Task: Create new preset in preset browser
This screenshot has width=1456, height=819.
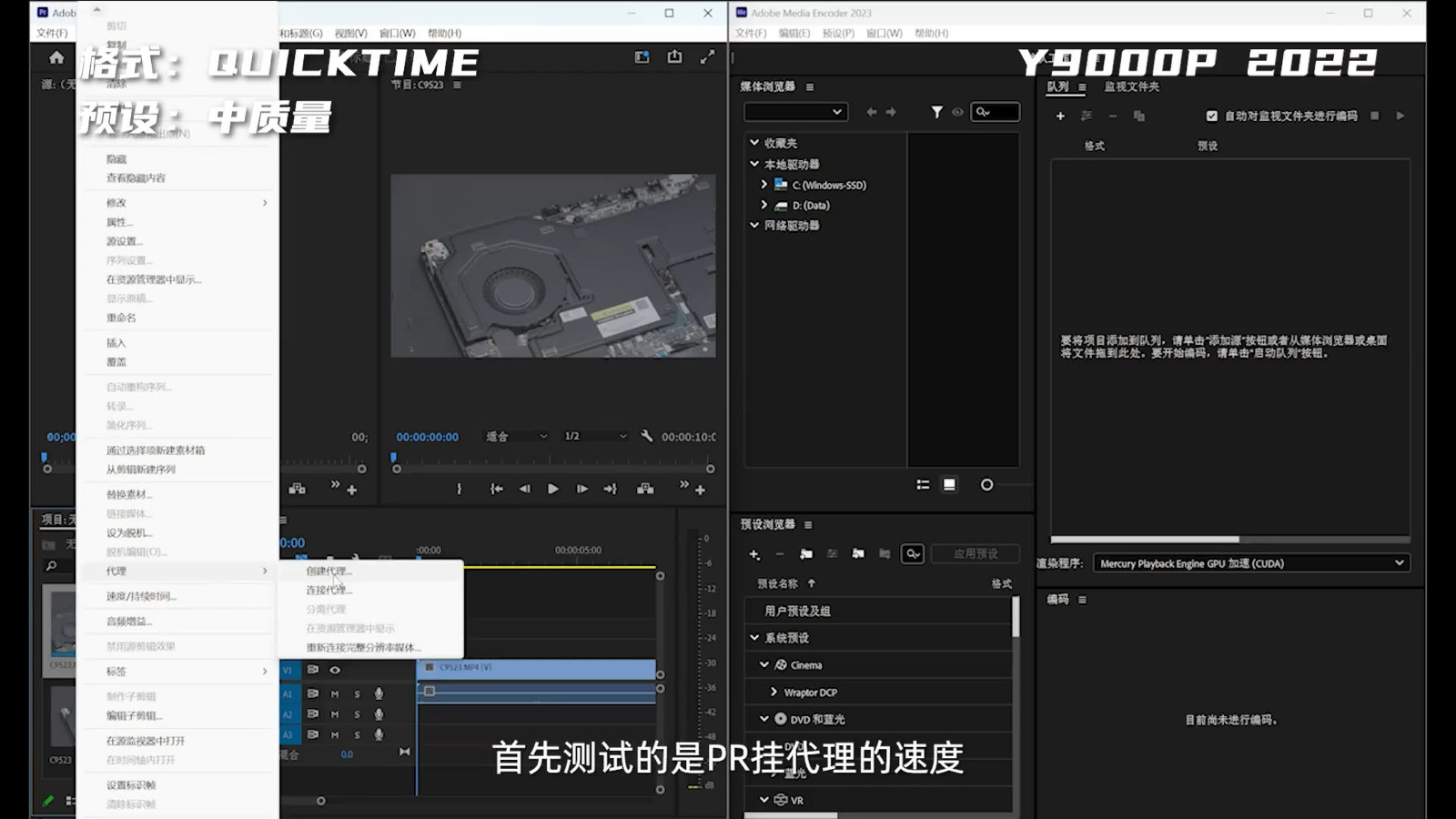Action: 754,553
